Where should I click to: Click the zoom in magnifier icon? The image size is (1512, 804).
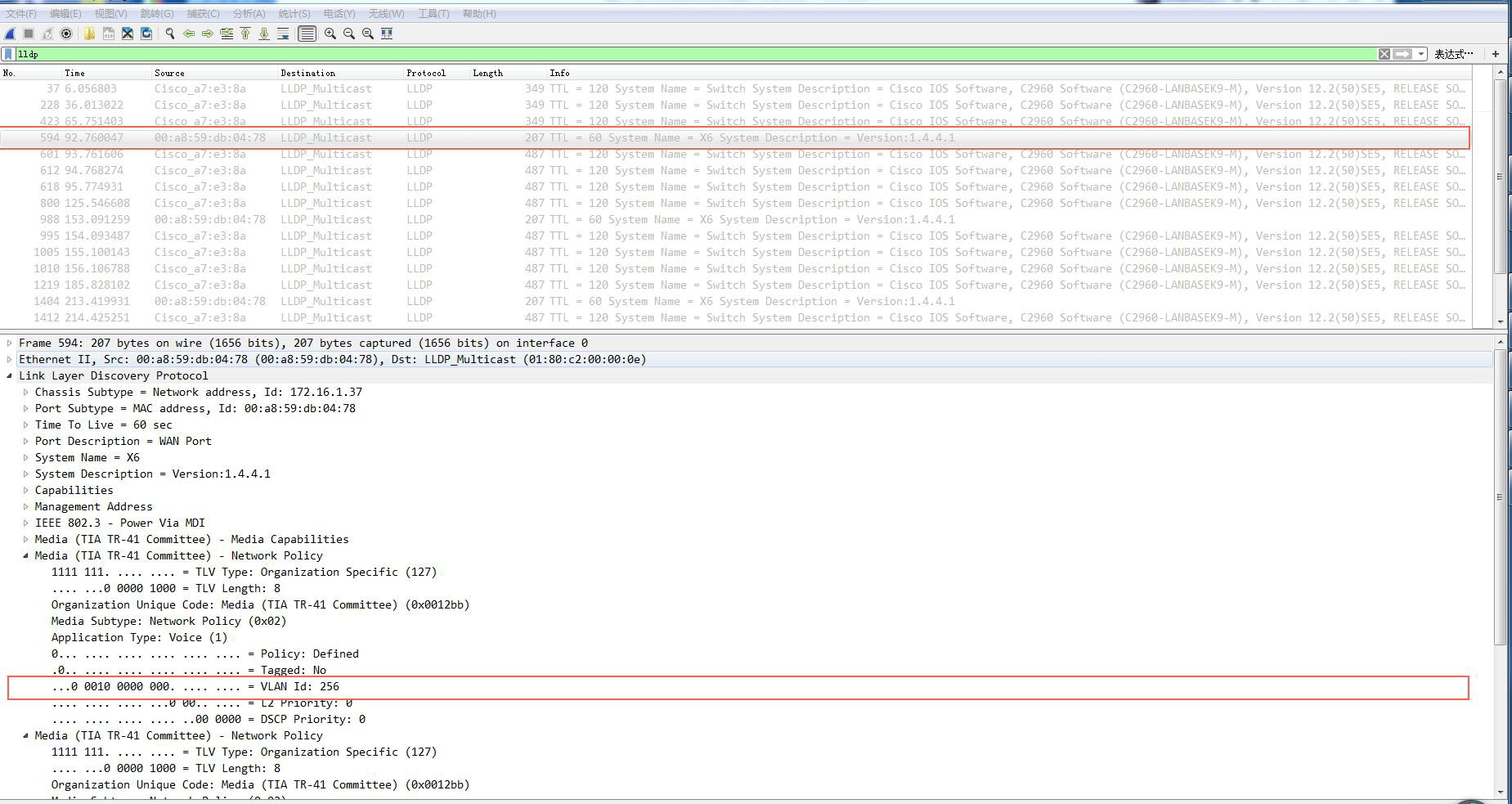[330, 34]
